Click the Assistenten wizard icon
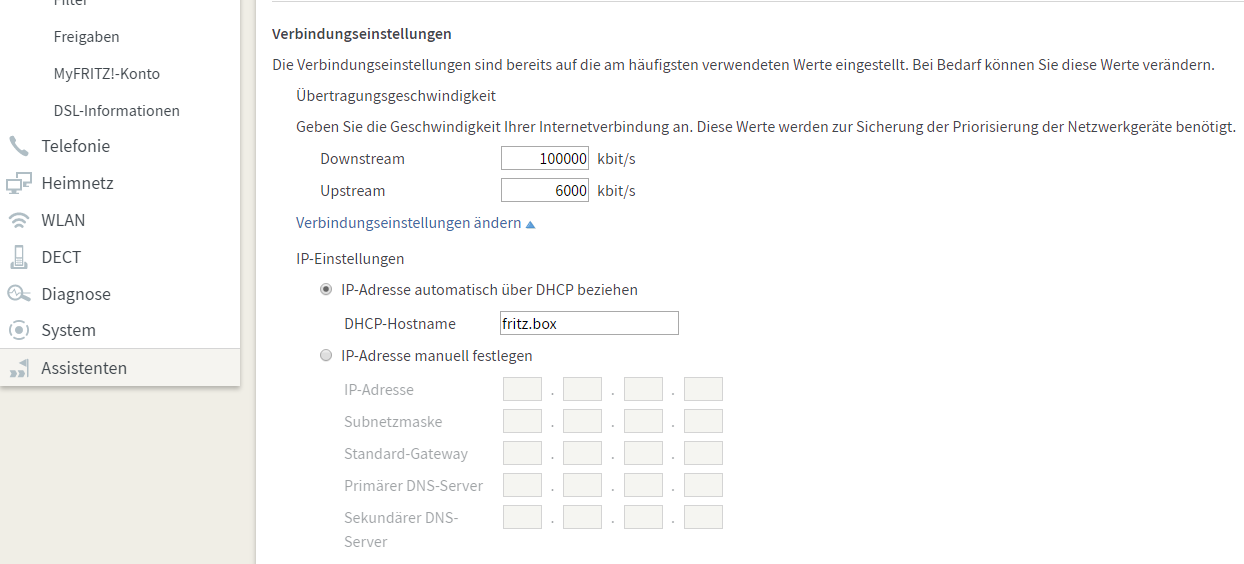1244x564 pixels. [x=19, y=368]
